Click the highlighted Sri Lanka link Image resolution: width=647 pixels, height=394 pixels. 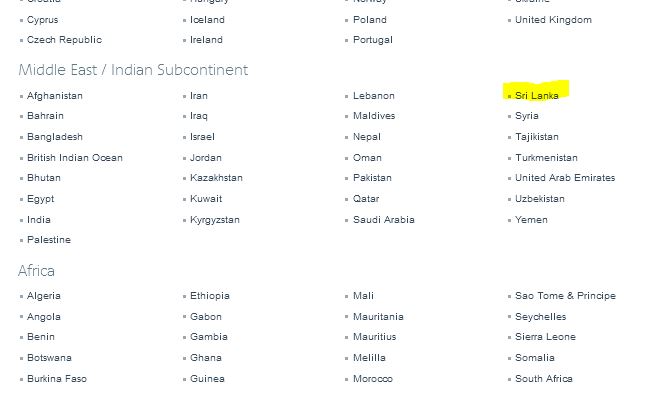[x=536, y=96]
